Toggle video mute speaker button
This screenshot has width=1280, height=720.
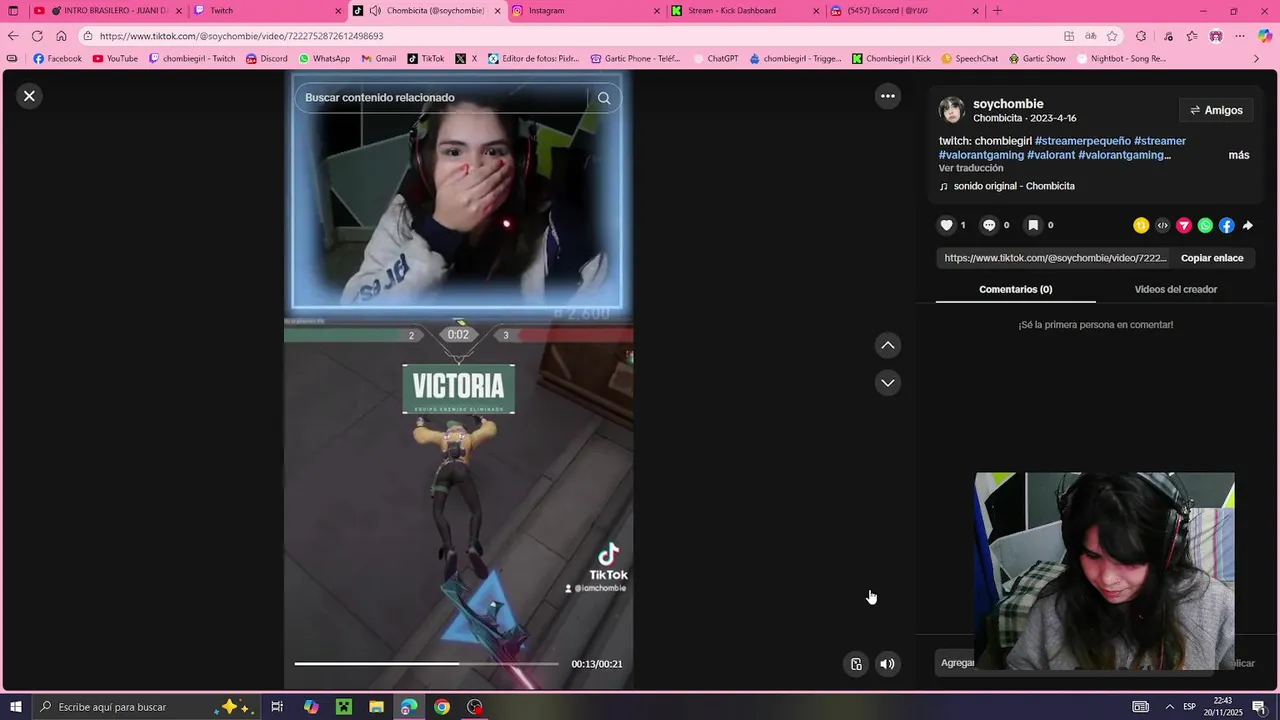click(x=887, y=664)
